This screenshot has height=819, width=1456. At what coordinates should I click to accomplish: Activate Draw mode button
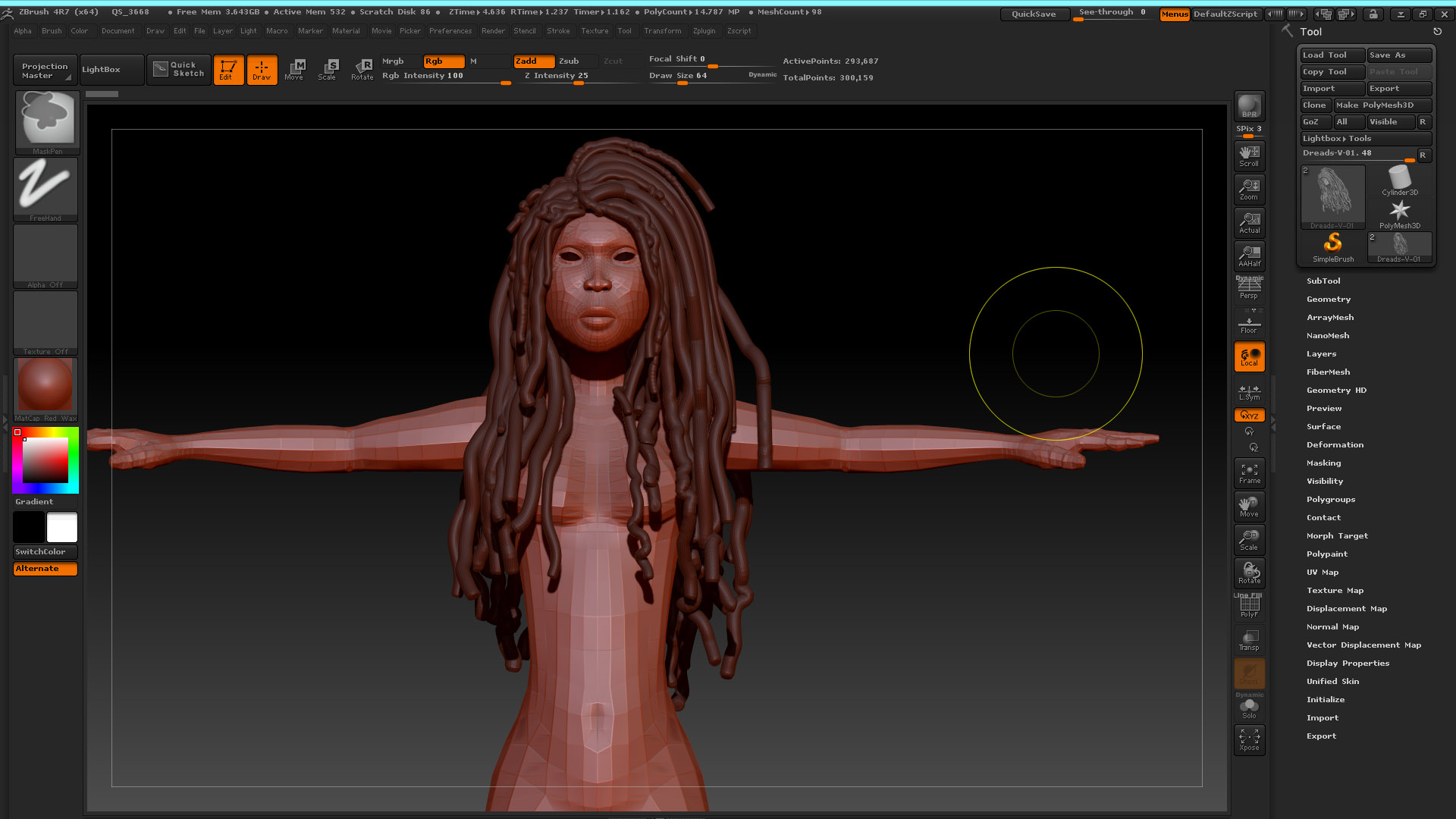click(262, 70)
